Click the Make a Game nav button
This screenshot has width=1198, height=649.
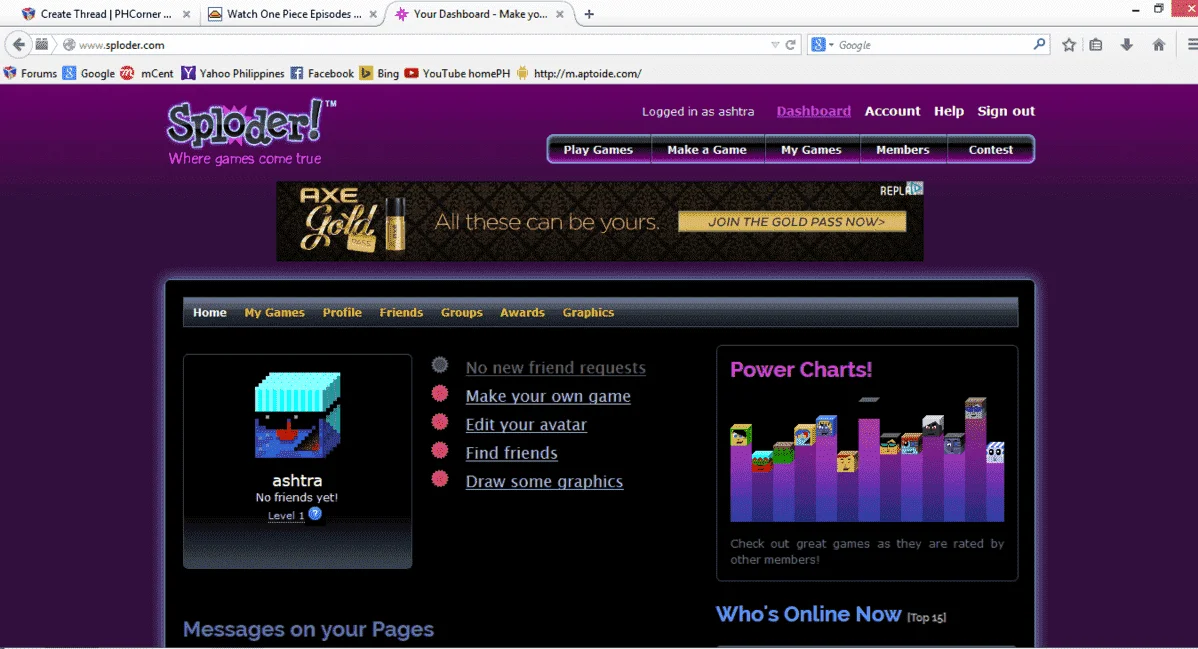[707, 150]
